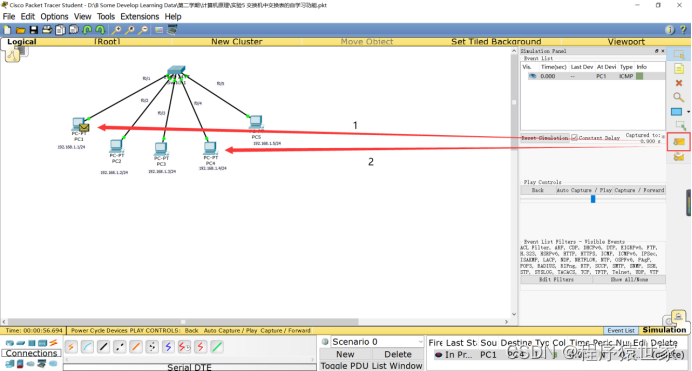Choose the Resize Shape tool
692x371 pixels.
tap(680, 126)
